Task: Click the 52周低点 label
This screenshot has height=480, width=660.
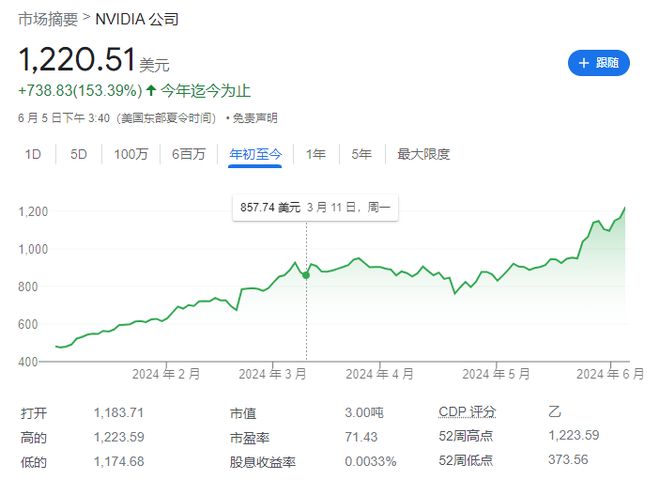Action: 466,460
